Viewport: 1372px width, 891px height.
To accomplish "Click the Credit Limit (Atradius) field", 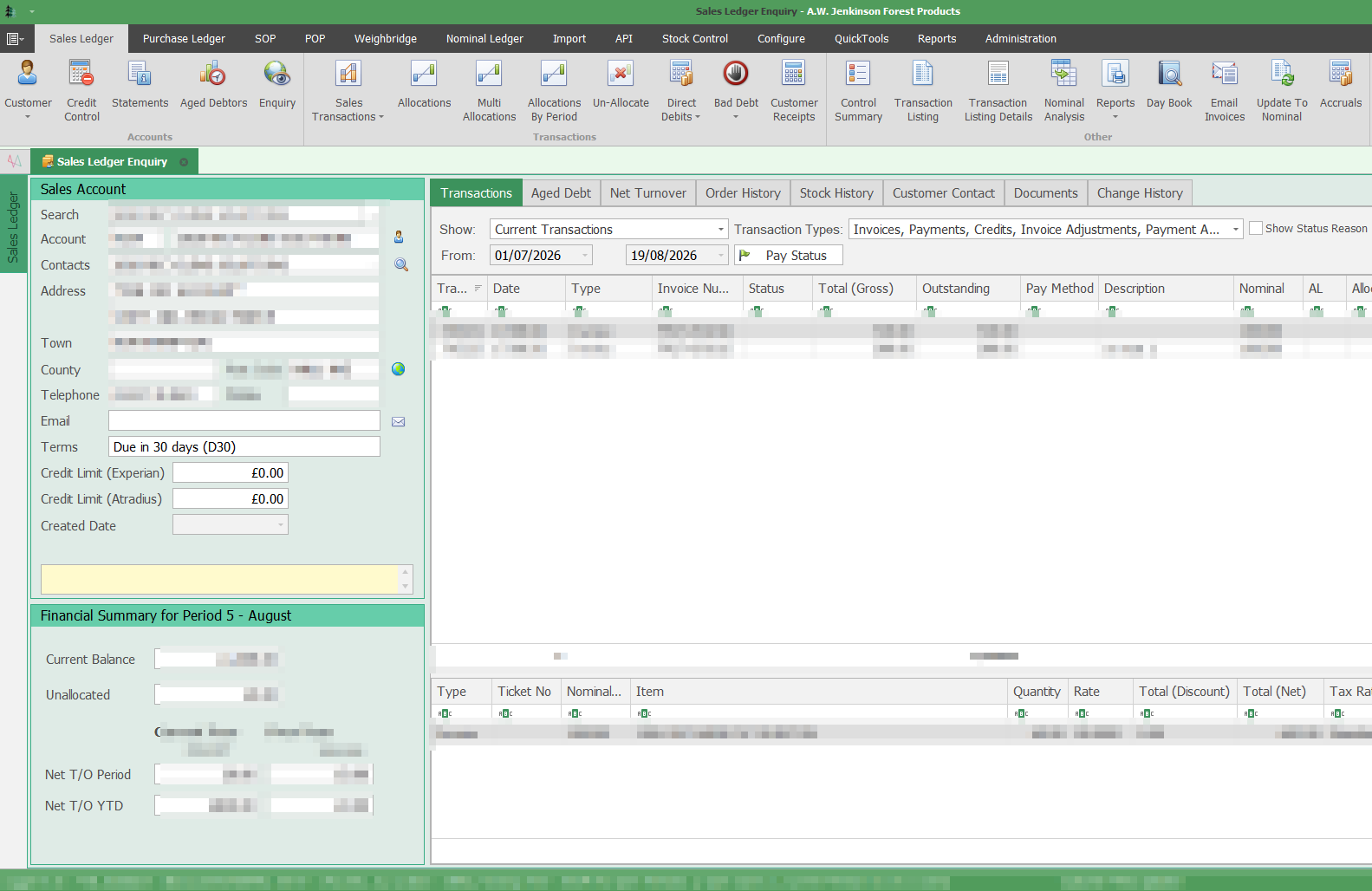I will (x=230, y=499).
